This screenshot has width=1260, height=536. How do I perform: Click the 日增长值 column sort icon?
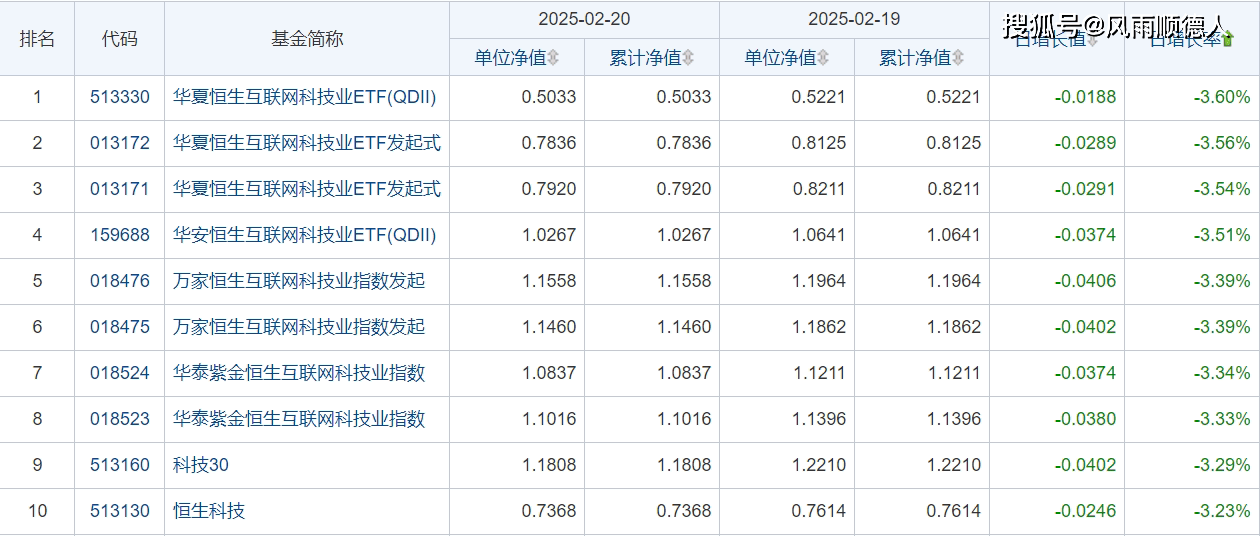click(1092, 41)
